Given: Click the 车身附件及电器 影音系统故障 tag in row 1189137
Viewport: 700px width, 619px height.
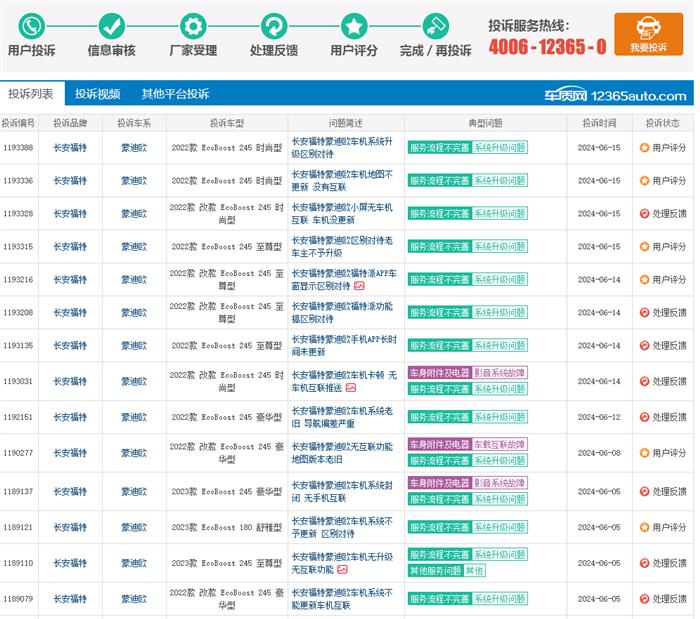Looking at the screenshot, I should tap(467, 483).
